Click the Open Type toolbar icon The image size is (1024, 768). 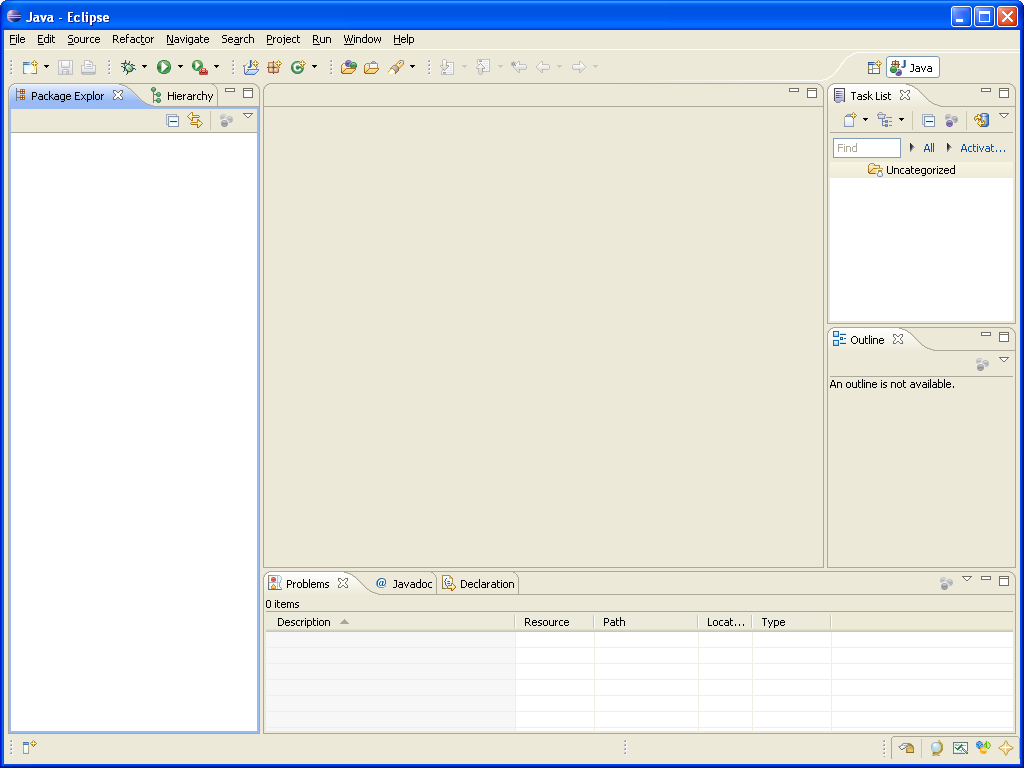click(348, 67)
